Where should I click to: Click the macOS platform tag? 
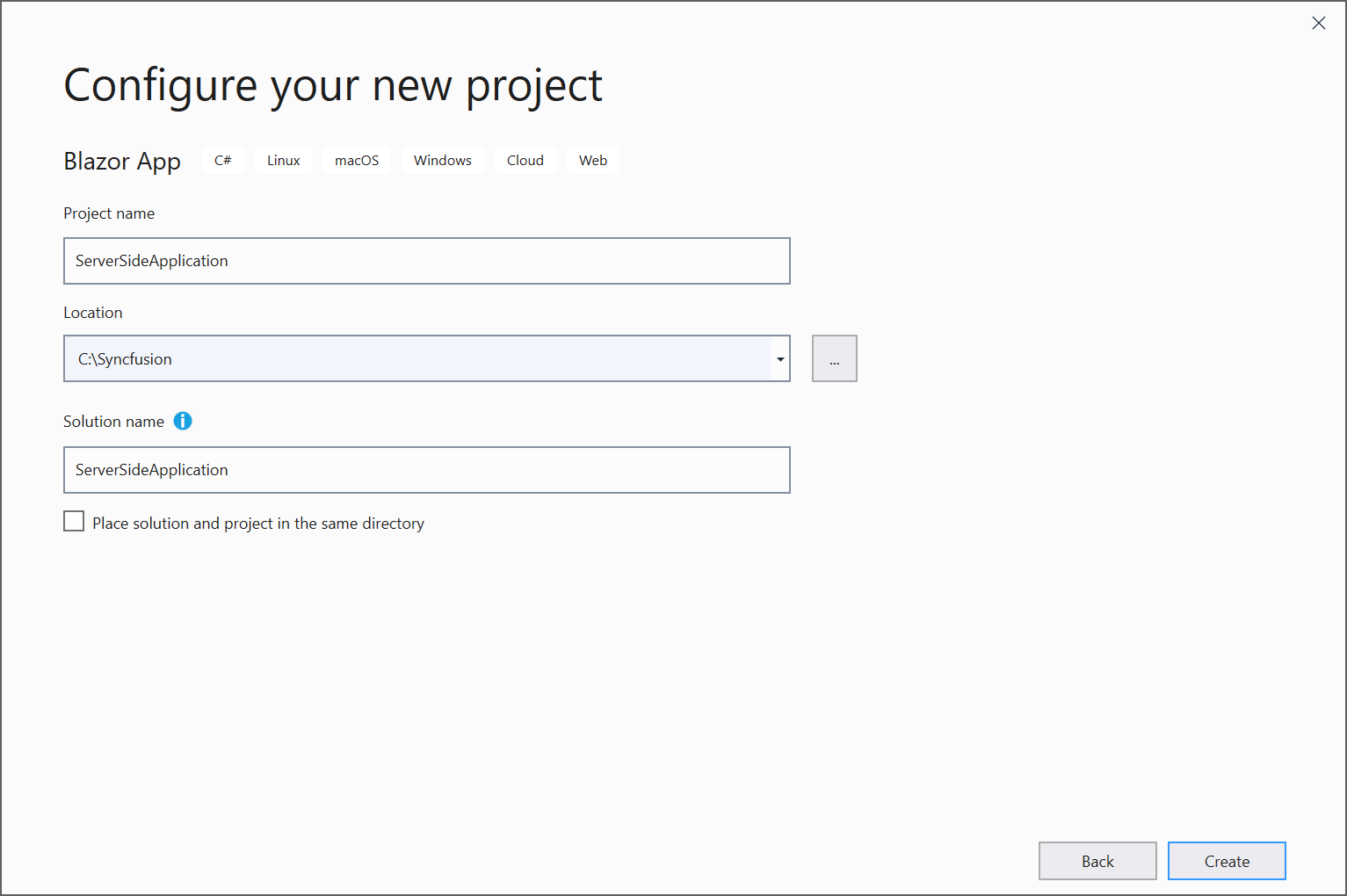click(357, 161)
